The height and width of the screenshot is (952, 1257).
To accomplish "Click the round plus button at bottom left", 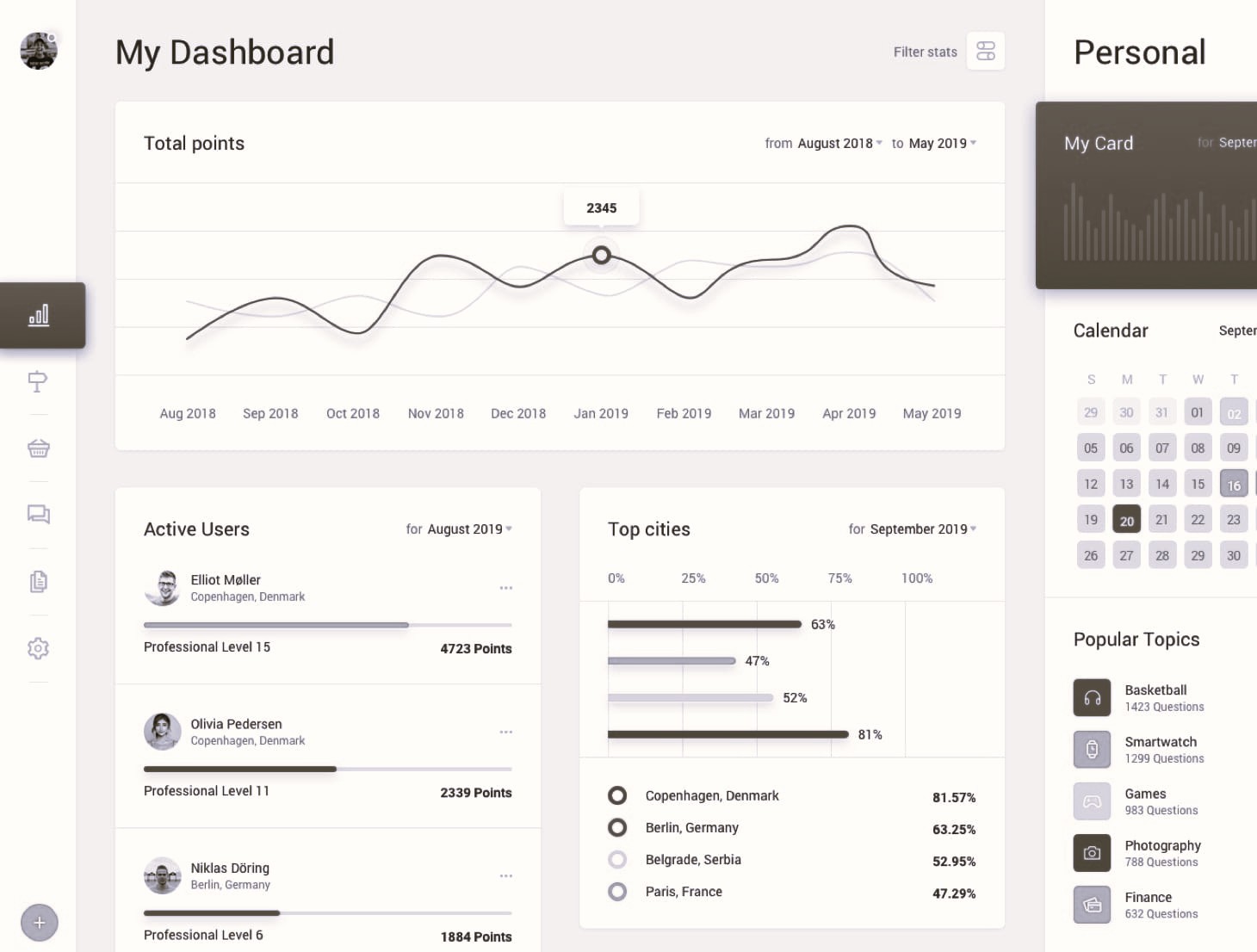I will [39, 923].
